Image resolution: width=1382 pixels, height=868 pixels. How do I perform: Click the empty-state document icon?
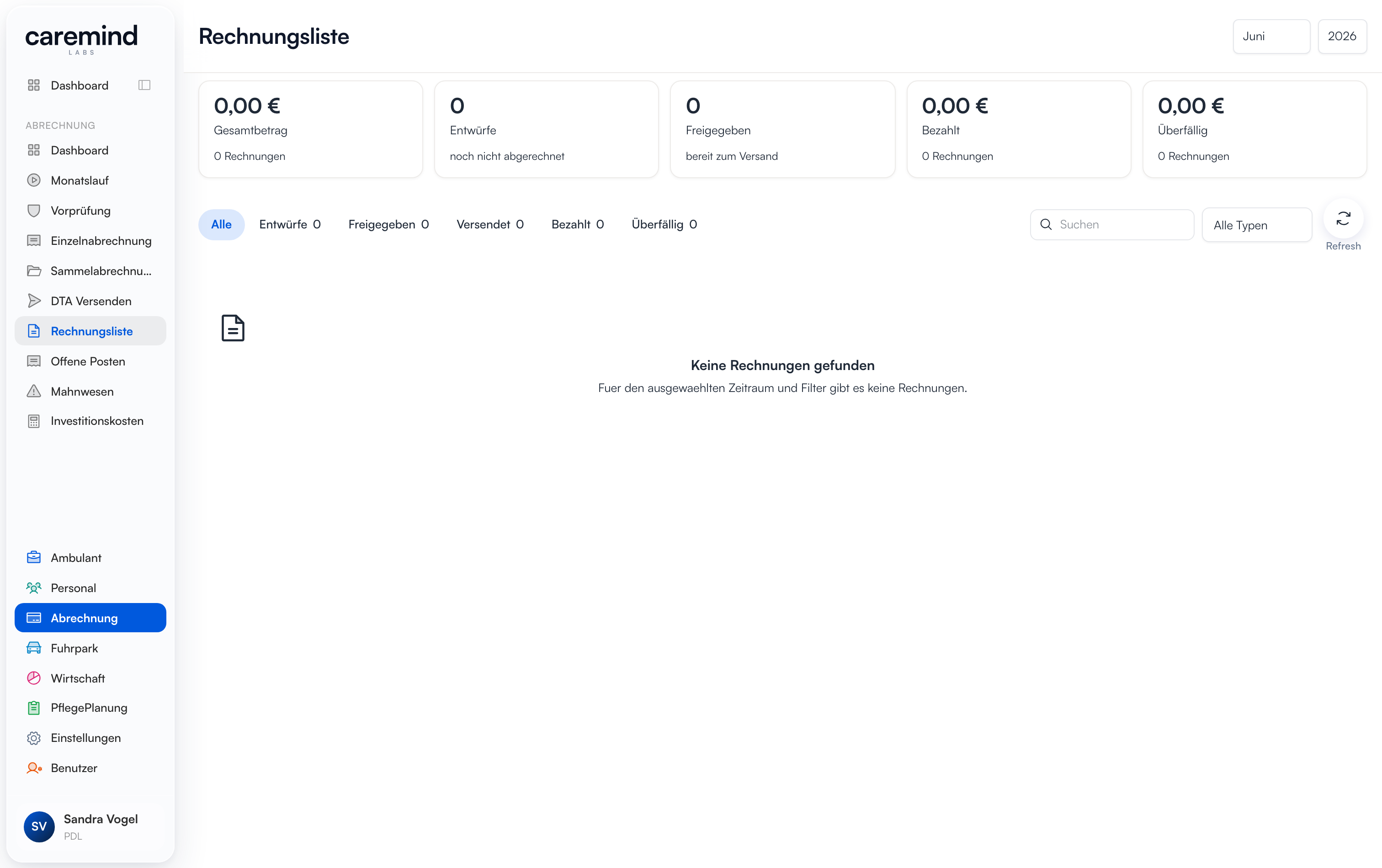click(233, 328)
